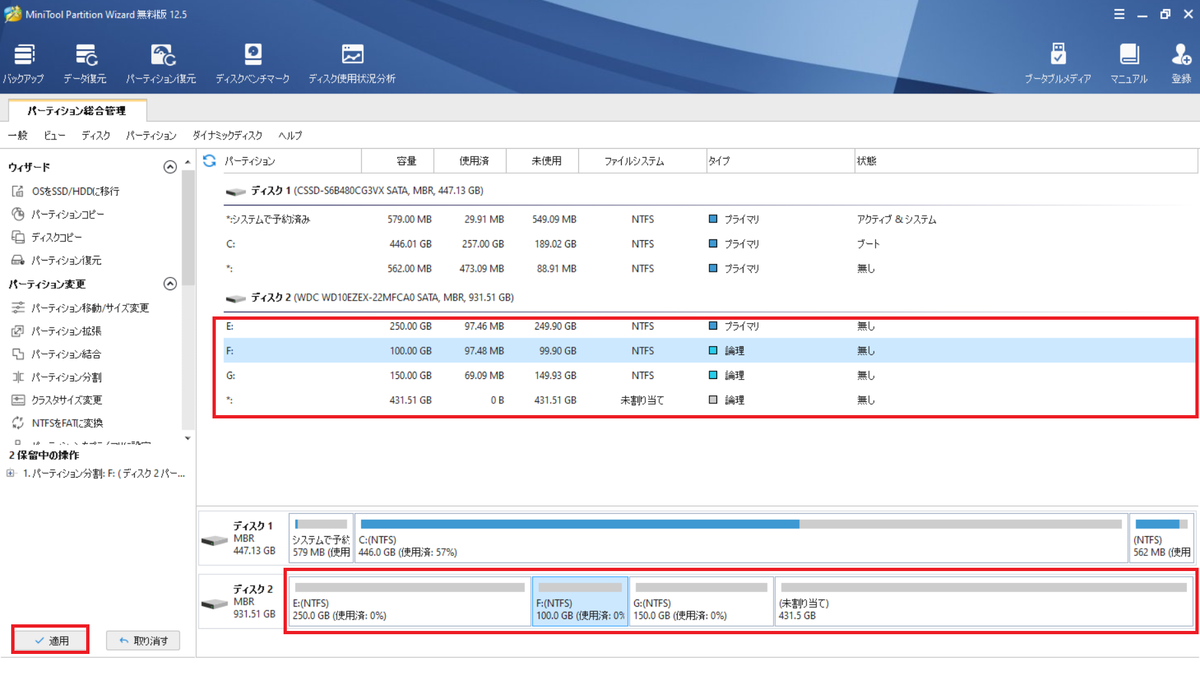1200x675 pixels.
Task: Click the ブート status cell
Action: [x=869, y=244]
